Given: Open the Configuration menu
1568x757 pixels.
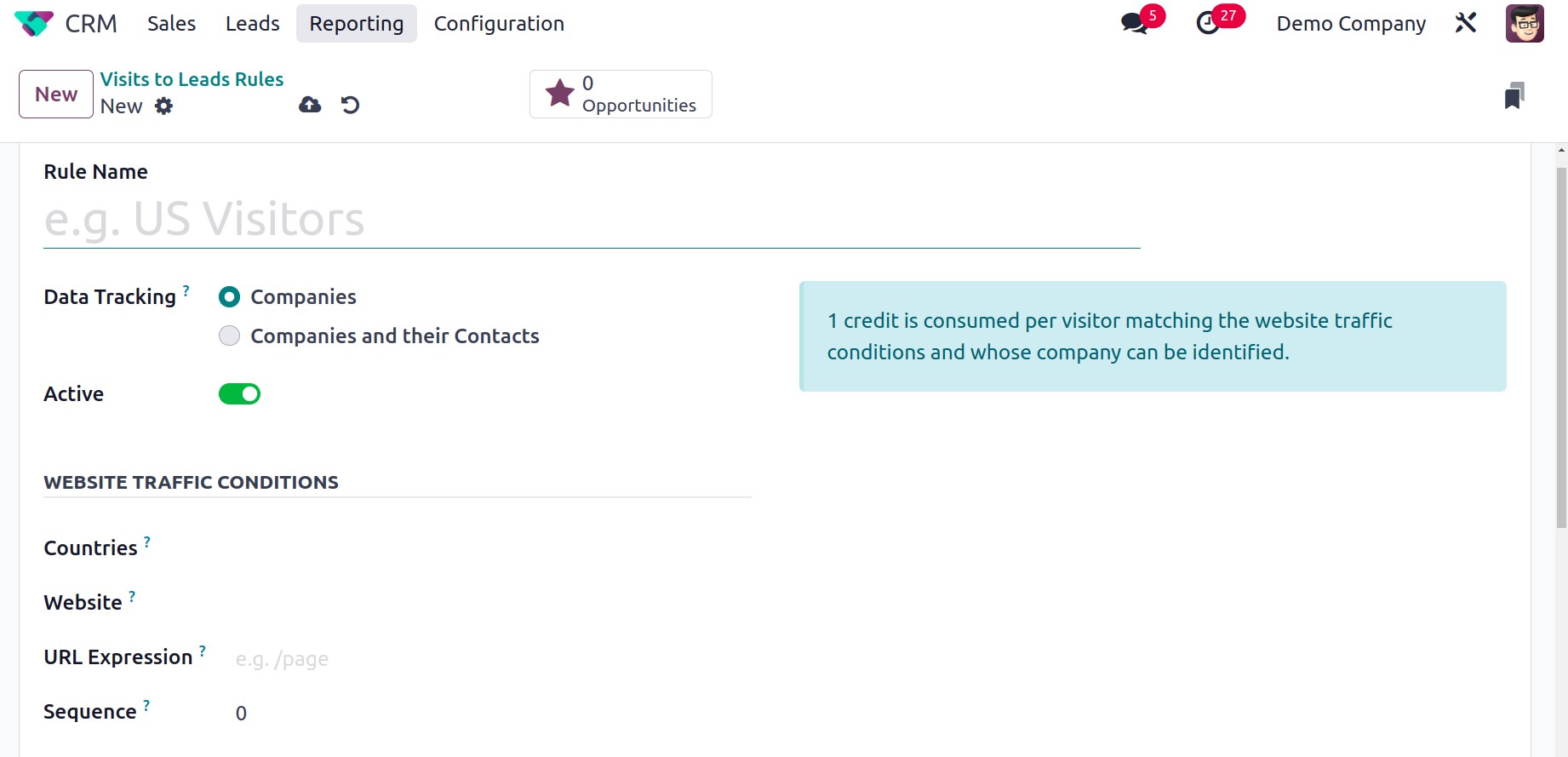Looking at the screenshot, I should 499,23.
